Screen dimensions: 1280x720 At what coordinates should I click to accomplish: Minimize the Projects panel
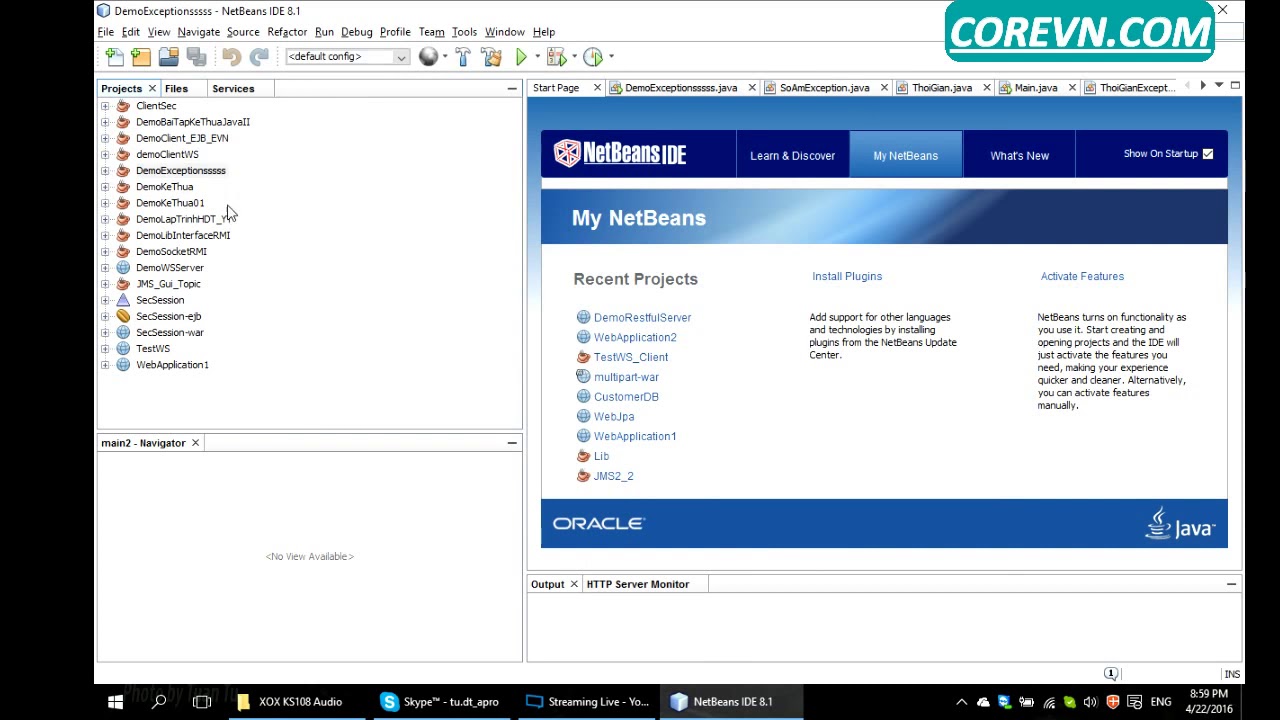512,89
